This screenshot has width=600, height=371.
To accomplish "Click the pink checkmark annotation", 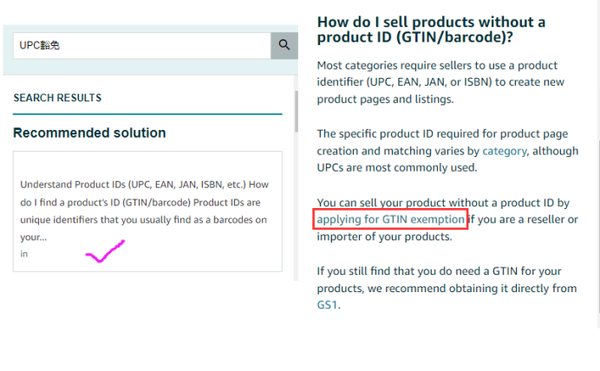I will [x=105, y=251].
